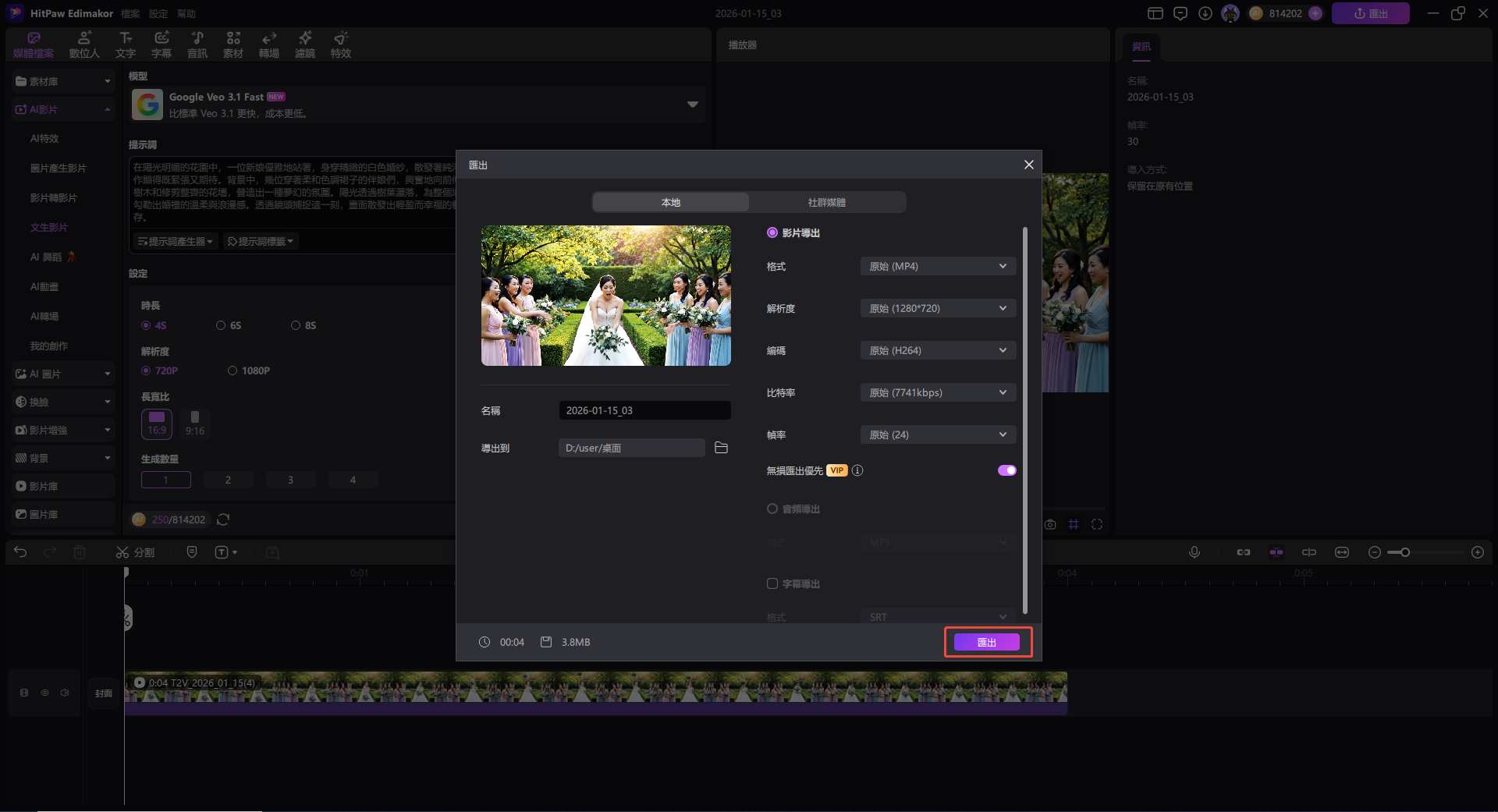Open the 轉場 transitions tool

click(x=269, y=44)
